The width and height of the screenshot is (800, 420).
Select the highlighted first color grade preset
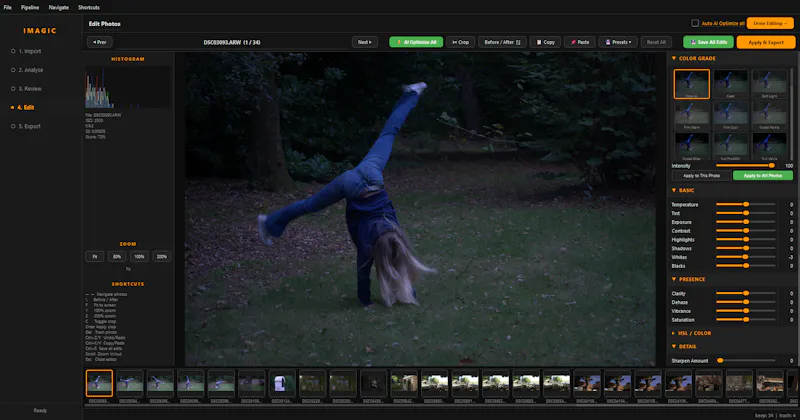pos(691,84)
